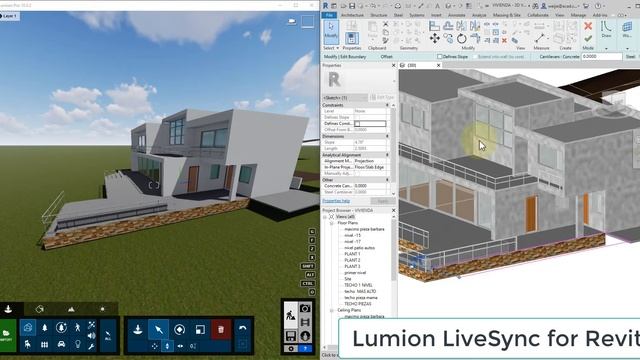Open Lumion Movie mode film icon
This screenshot has width=640, height=360.
304,322
